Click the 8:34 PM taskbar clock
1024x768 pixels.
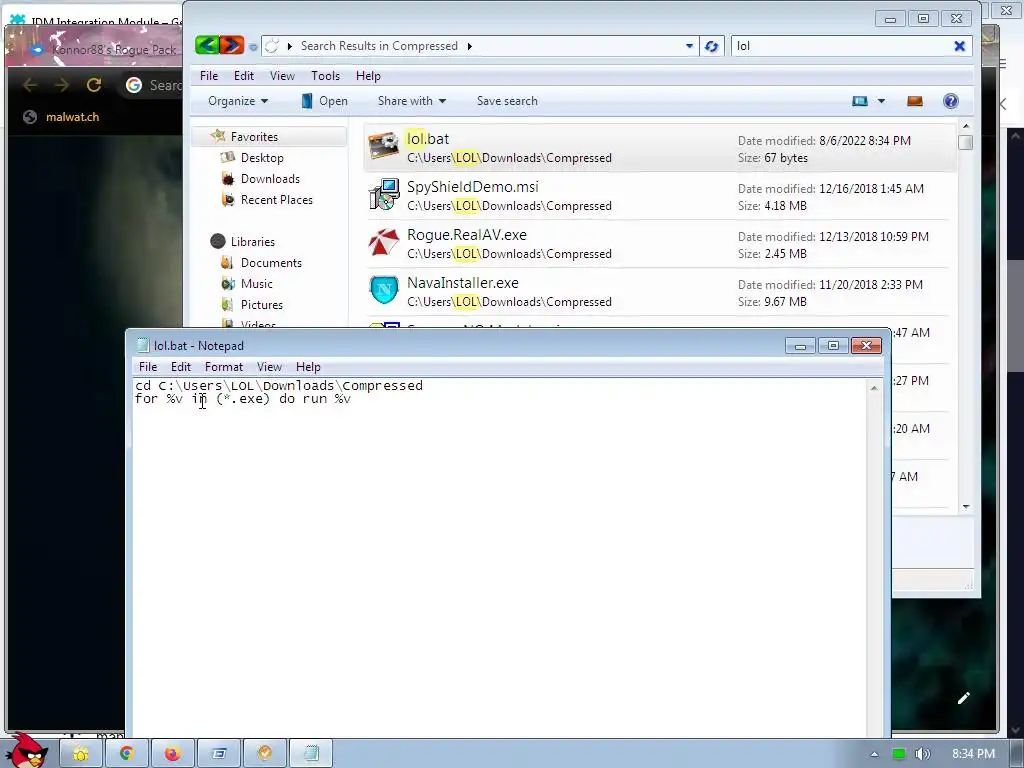[x=973, y=754]
